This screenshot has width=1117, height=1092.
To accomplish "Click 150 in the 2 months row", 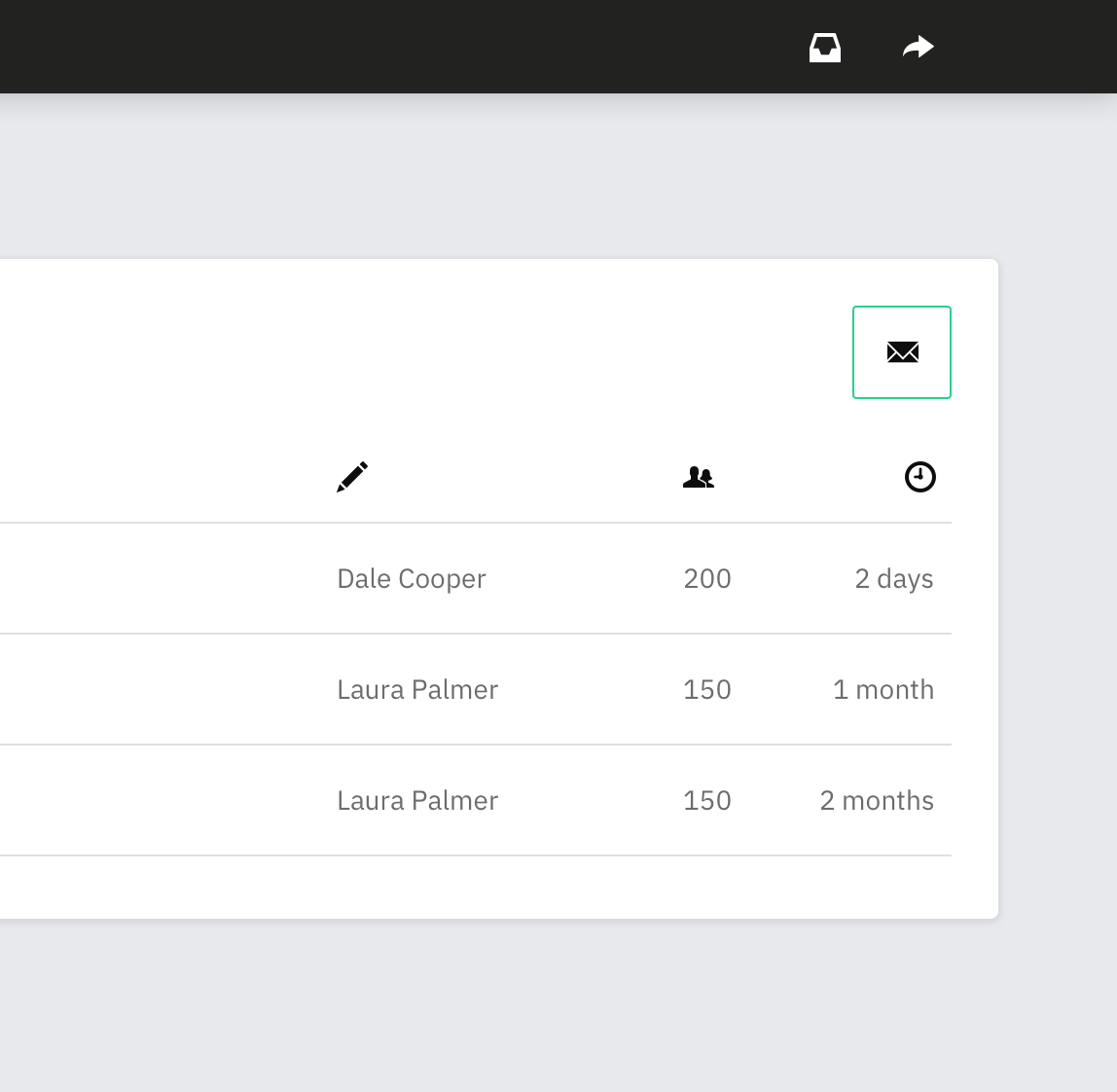I will tap(707, 800).
